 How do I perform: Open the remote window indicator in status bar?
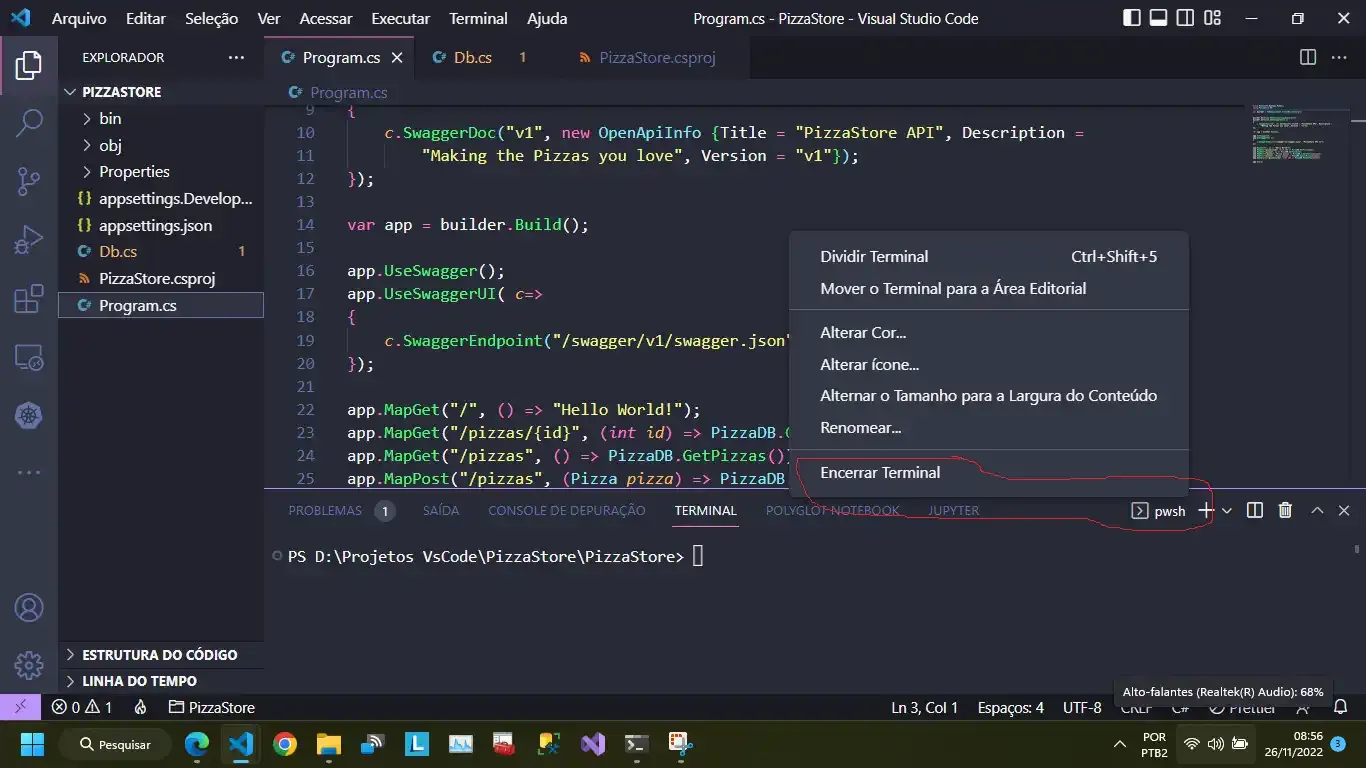pos(20,707)
